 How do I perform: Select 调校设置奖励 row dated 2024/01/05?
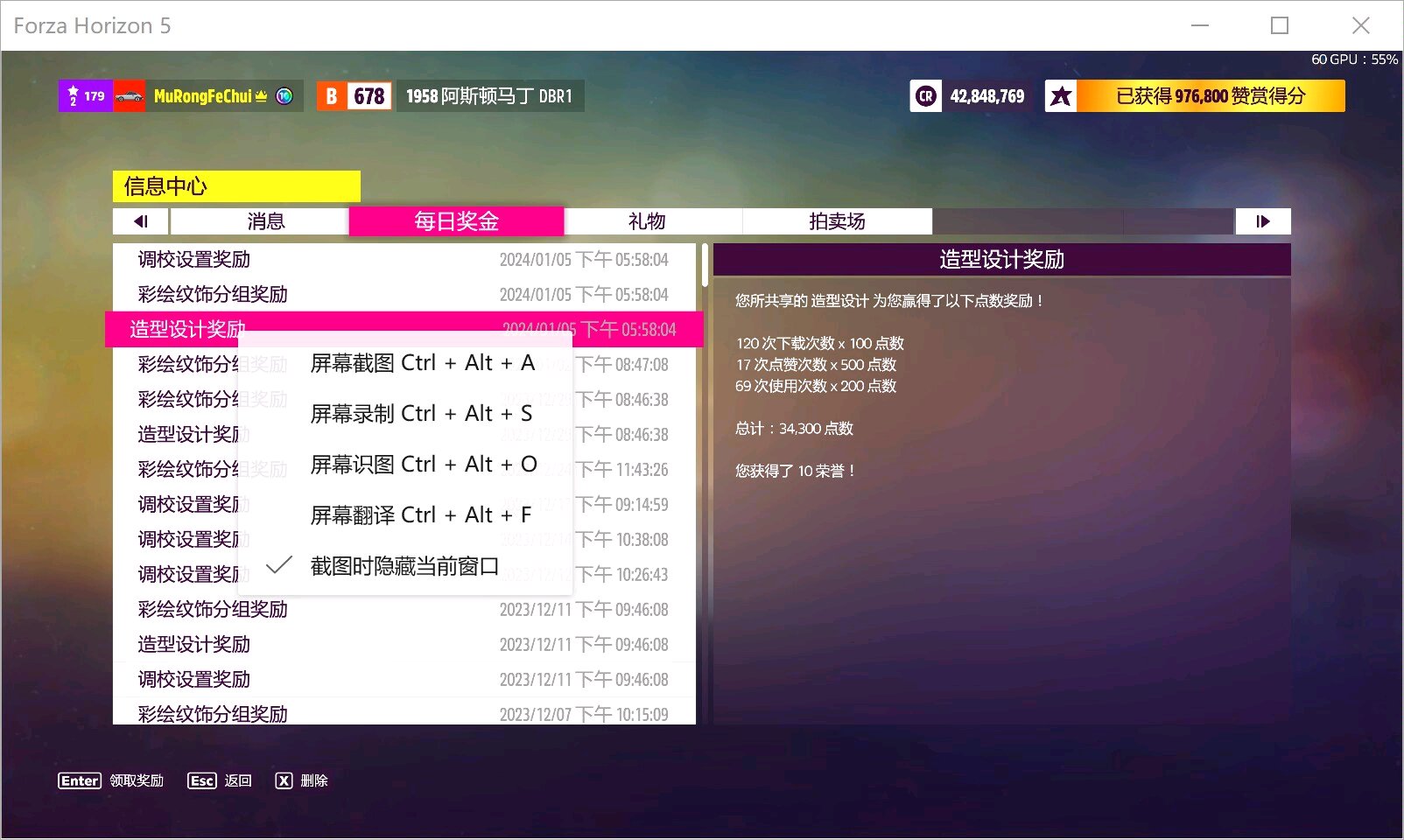pyautogui.click(x=404, y=260)
